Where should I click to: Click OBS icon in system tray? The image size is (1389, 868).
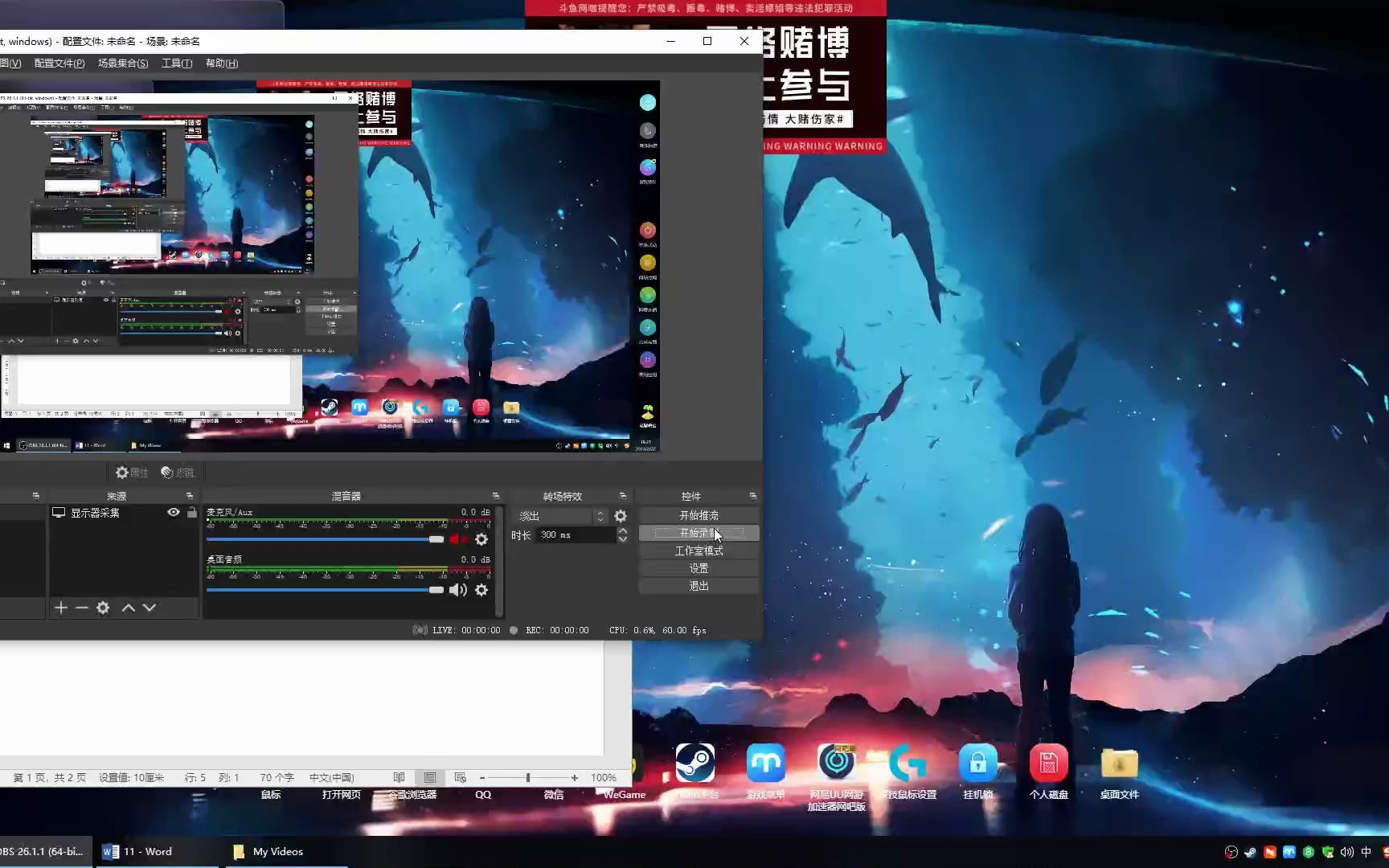pyautogui.click(x=1231, y=852)
